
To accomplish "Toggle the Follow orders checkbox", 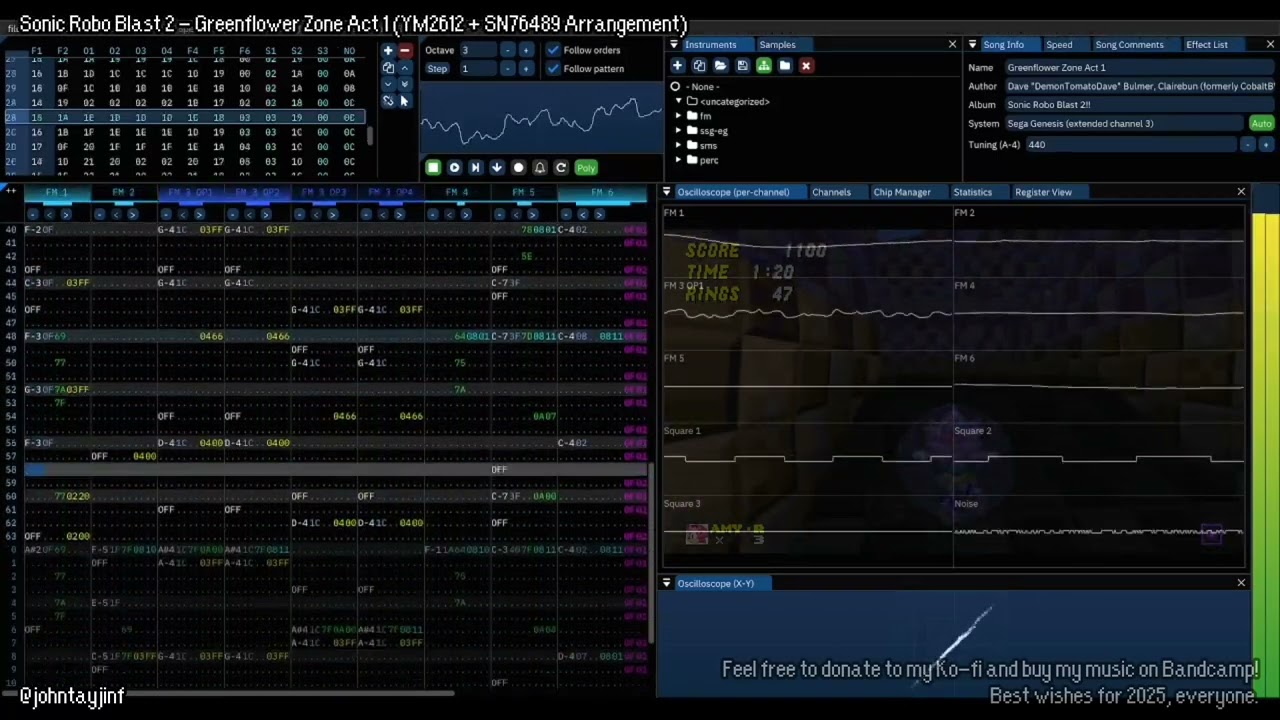I will tap(553, 50).
